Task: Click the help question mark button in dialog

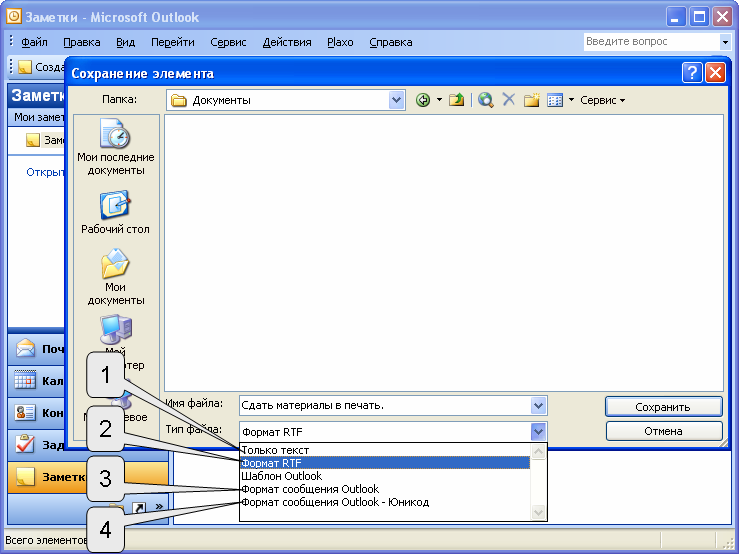Action: point(692,73)
